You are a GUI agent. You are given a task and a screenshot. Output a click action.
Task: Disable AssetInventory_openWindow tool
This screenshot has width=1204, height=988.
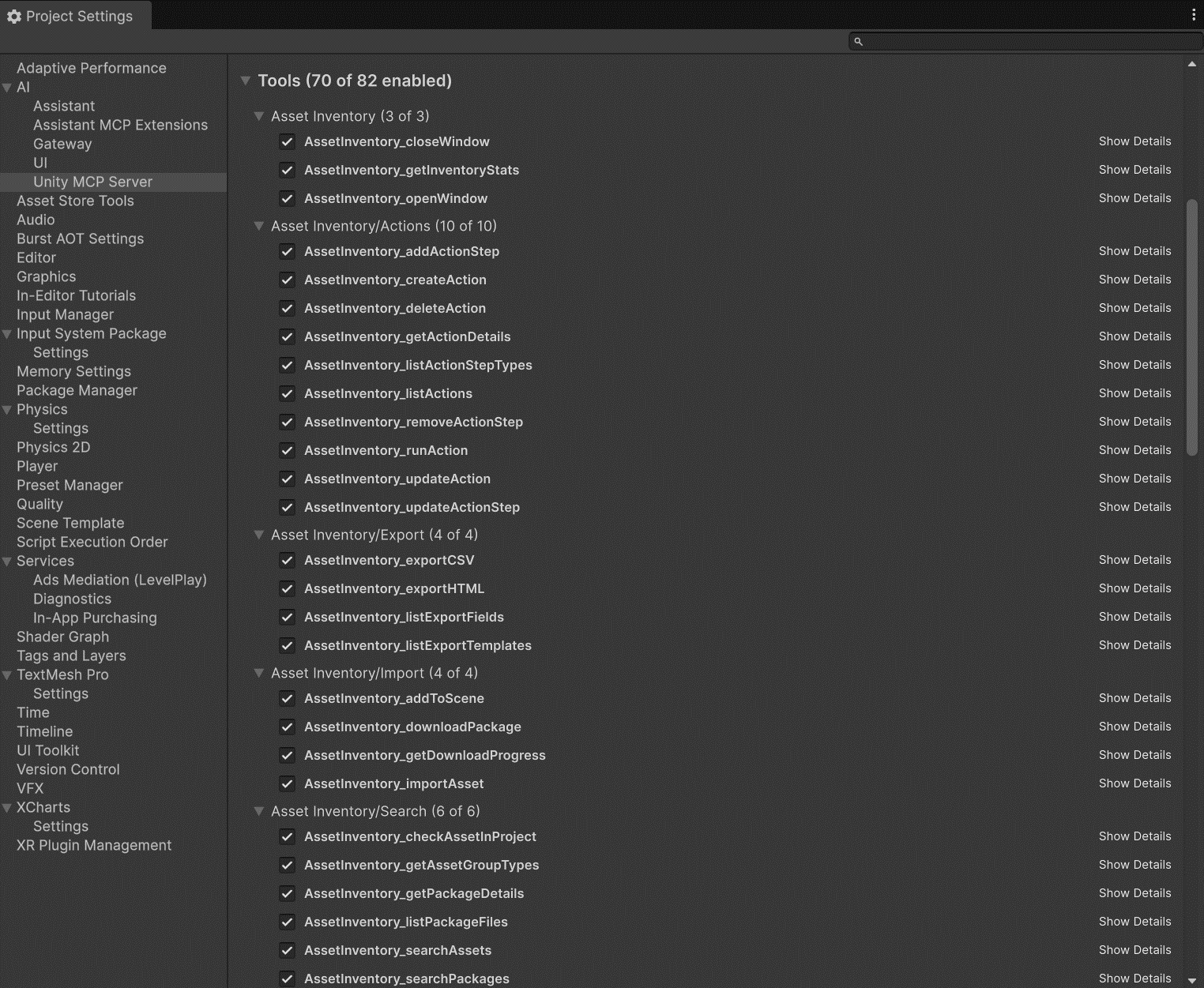[288, 199]
